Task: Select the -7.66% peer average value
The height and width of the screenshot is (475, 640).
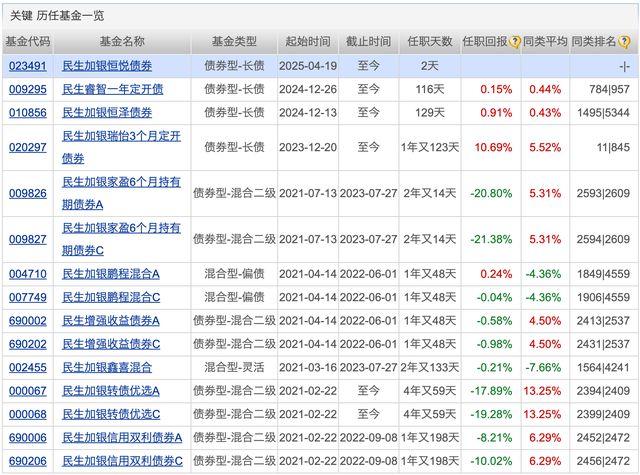Action: (x=543, y=368)
